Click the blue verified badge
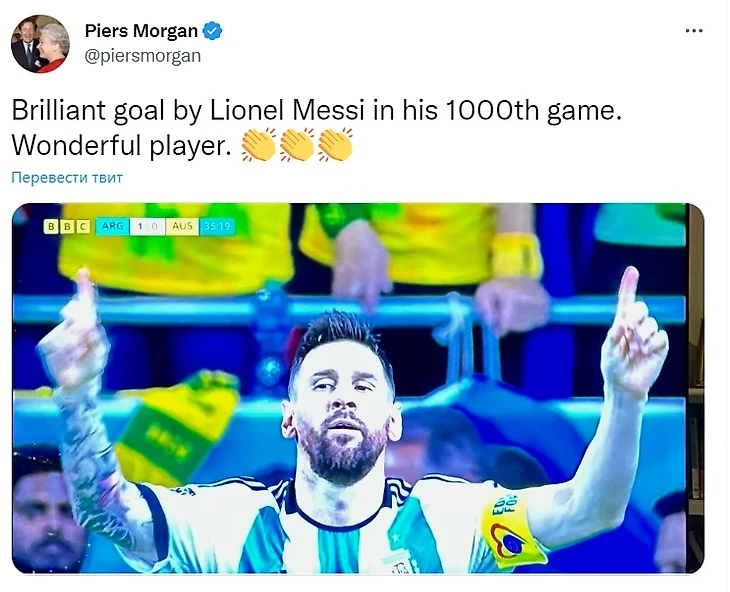 coord(212,31)
